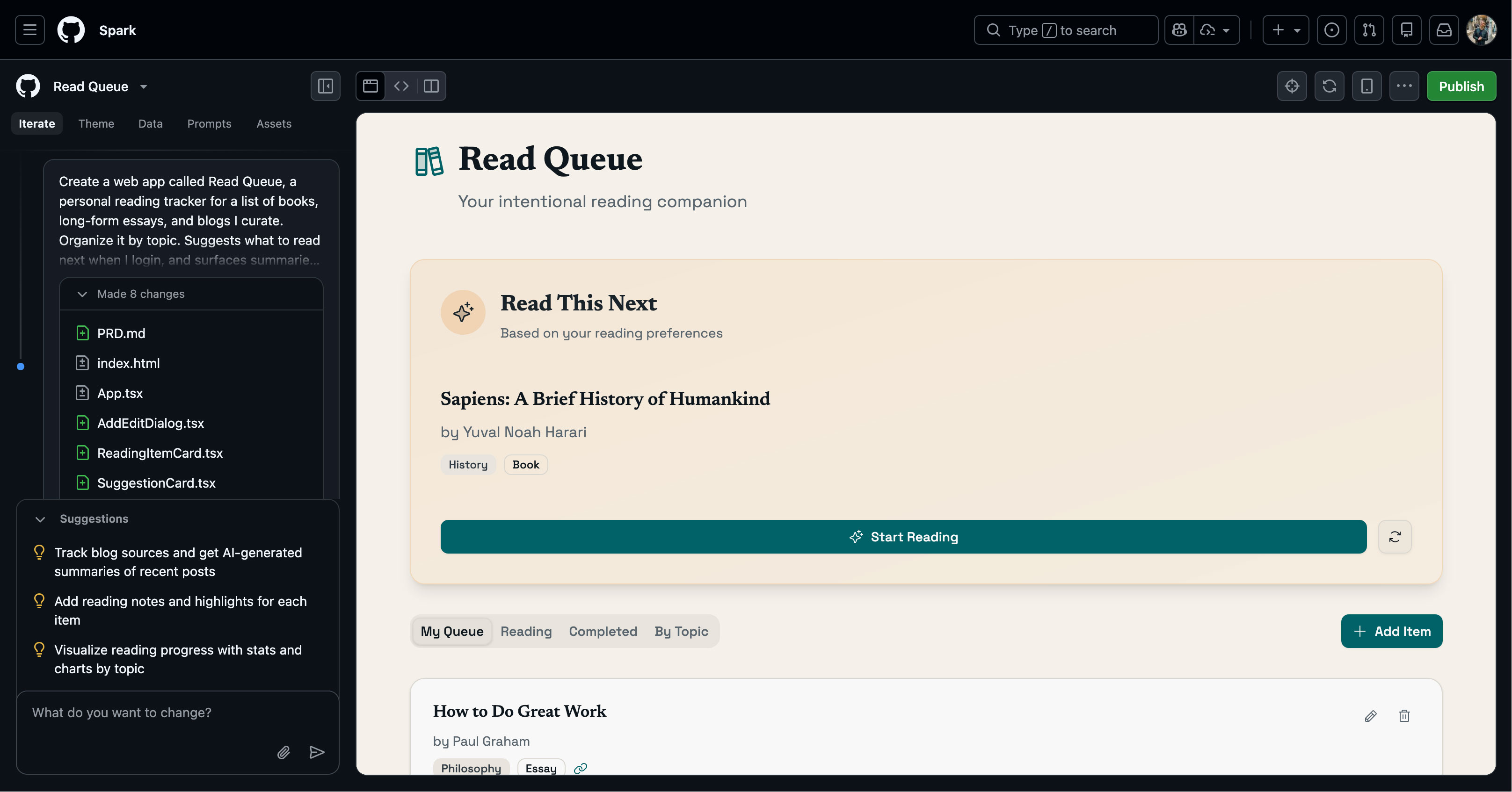The width and height of the screenshot is (1512, 792).
Task: Attach a file with the paperclip icon
Action: click(x=283, y=753)
